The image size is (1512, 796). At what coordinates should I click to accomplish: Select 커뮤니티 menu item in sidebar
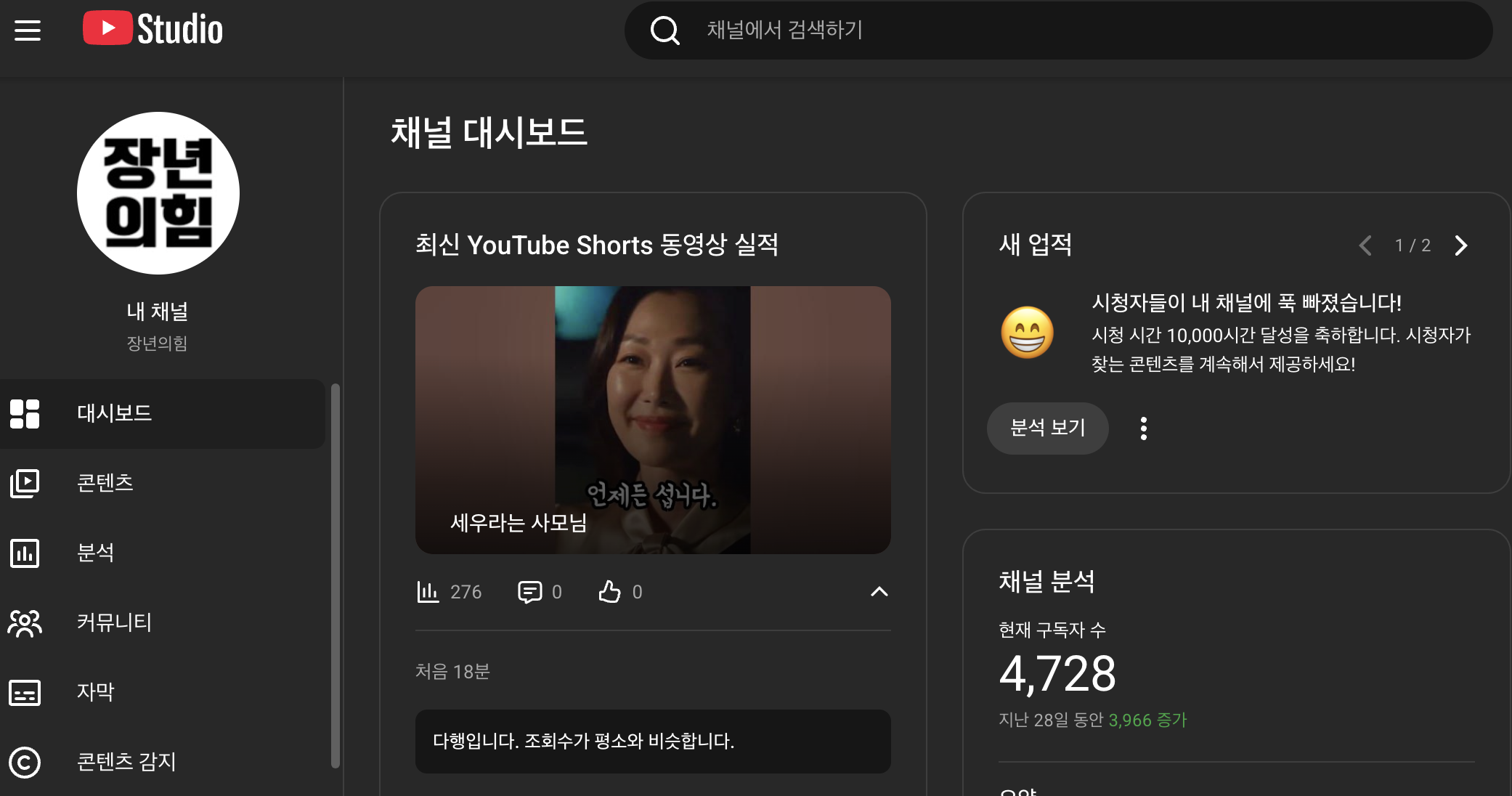tap(114, 622)
